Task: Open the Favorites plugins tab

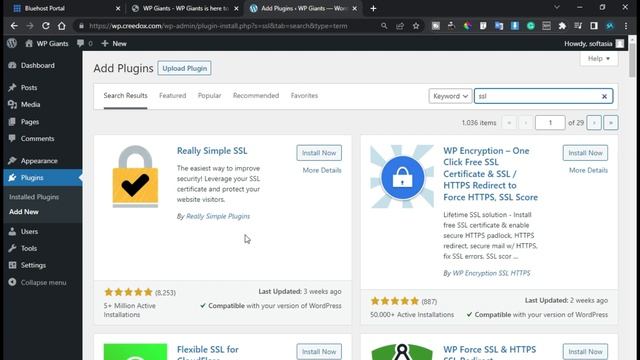Action: tap(304, 96)
